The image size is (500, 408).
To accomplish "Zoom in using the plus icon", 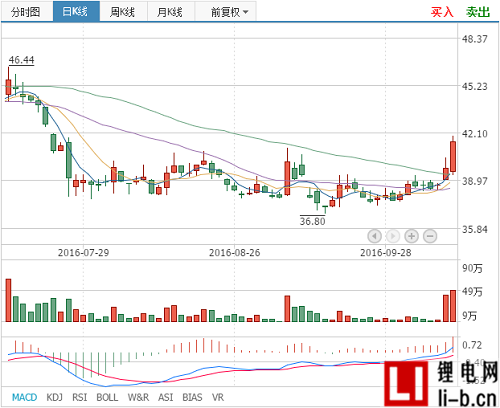I will pos(412,236).
